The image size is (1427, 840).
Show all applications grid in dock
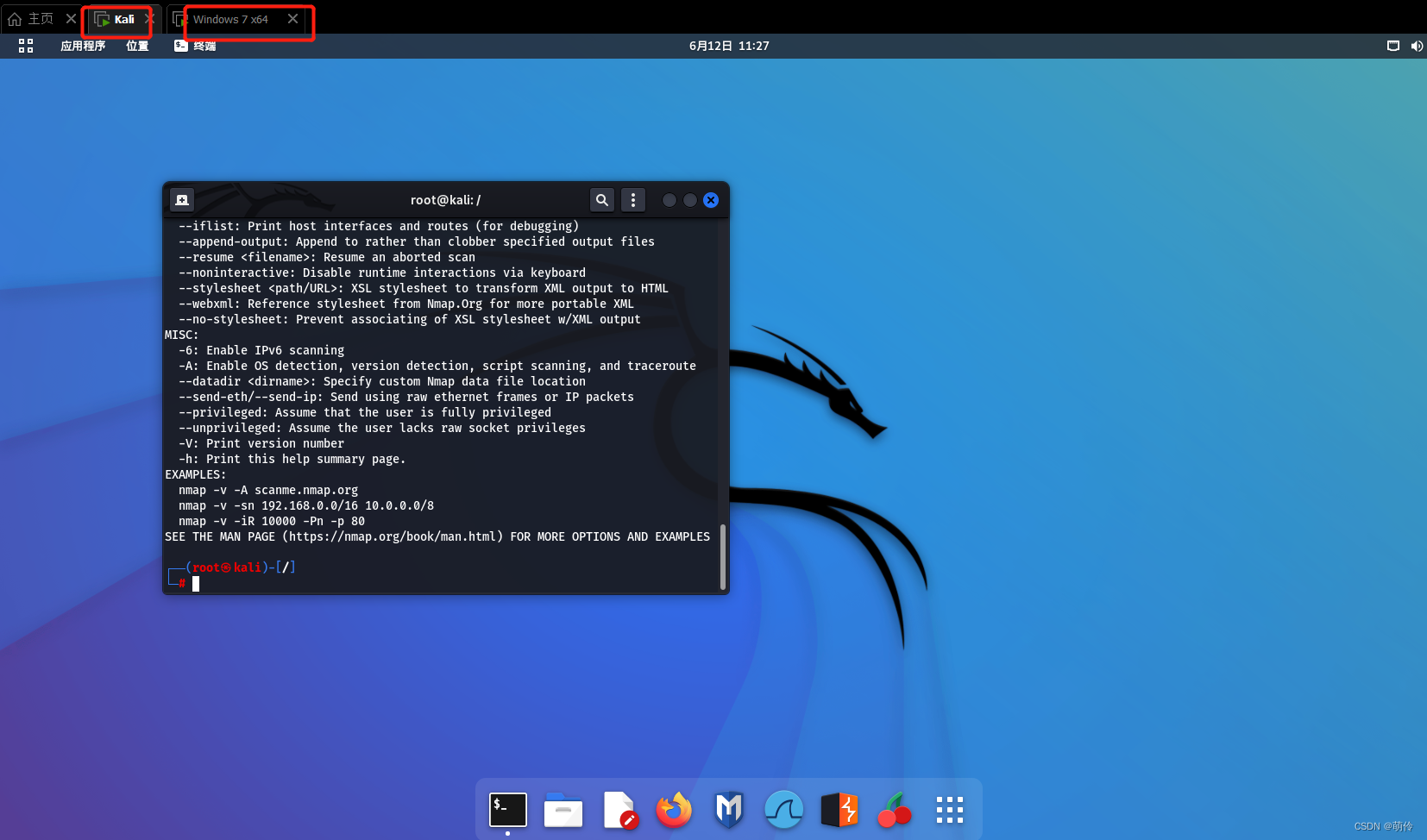(x=950, y=810)
